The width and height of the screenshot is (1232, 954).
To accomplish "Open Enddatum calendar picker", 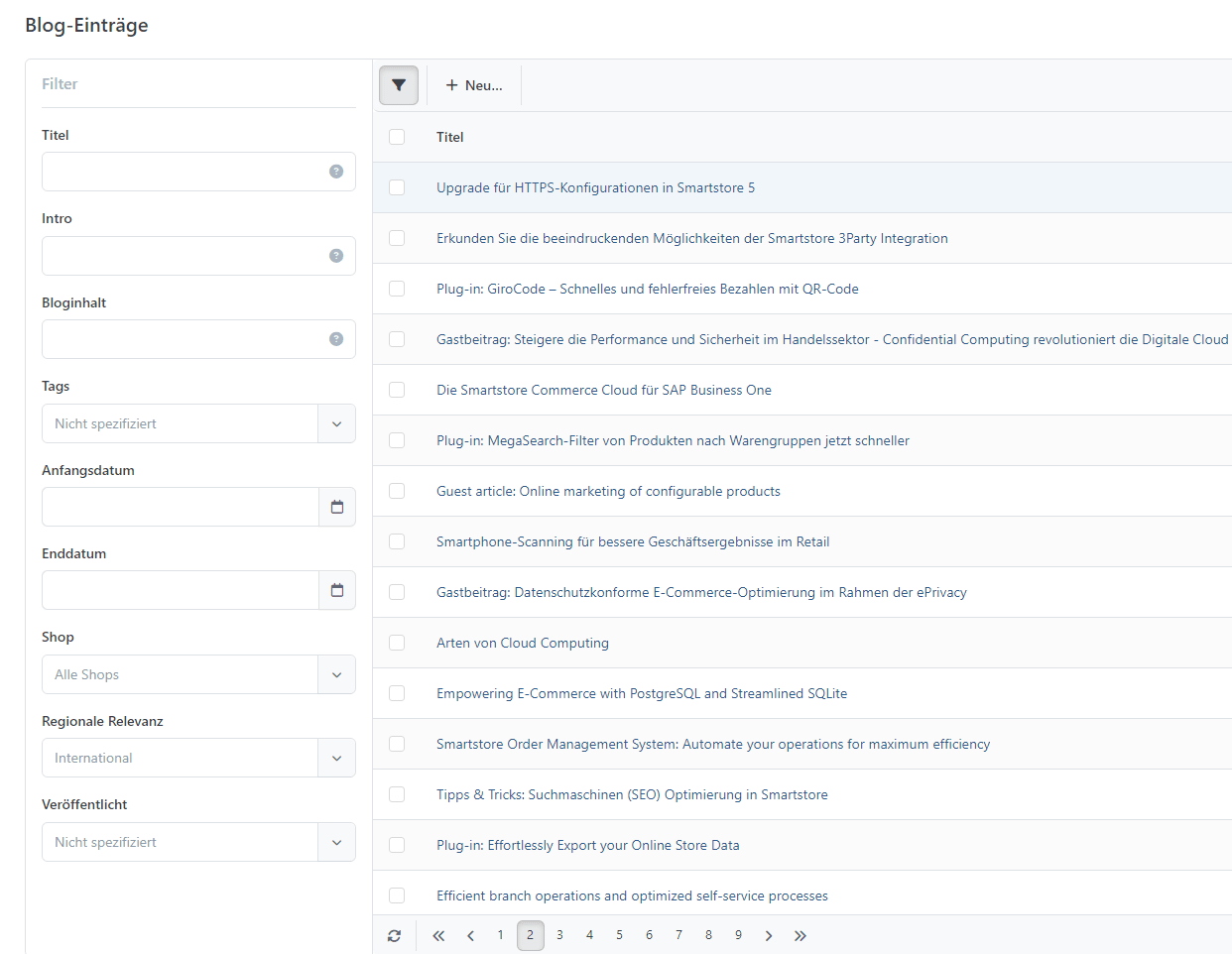I will click(336, 590).
